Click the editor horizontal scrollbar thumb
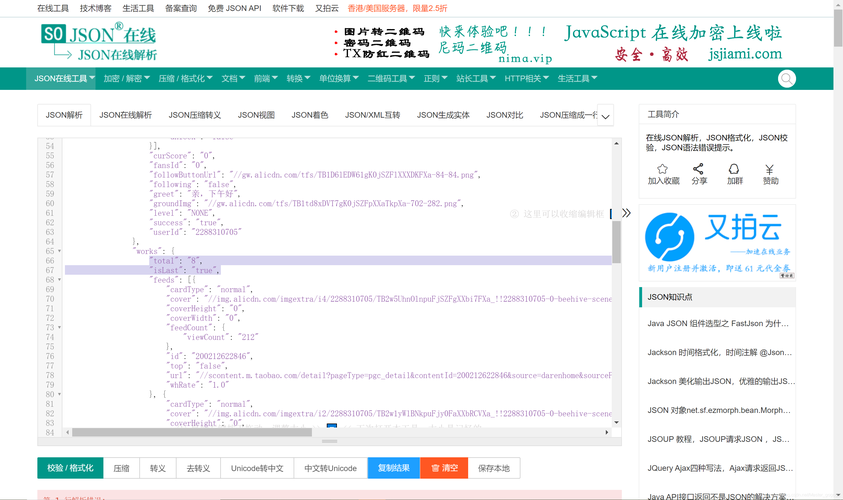The width and height of the screenshot is (843, 500). coord(192,432)
